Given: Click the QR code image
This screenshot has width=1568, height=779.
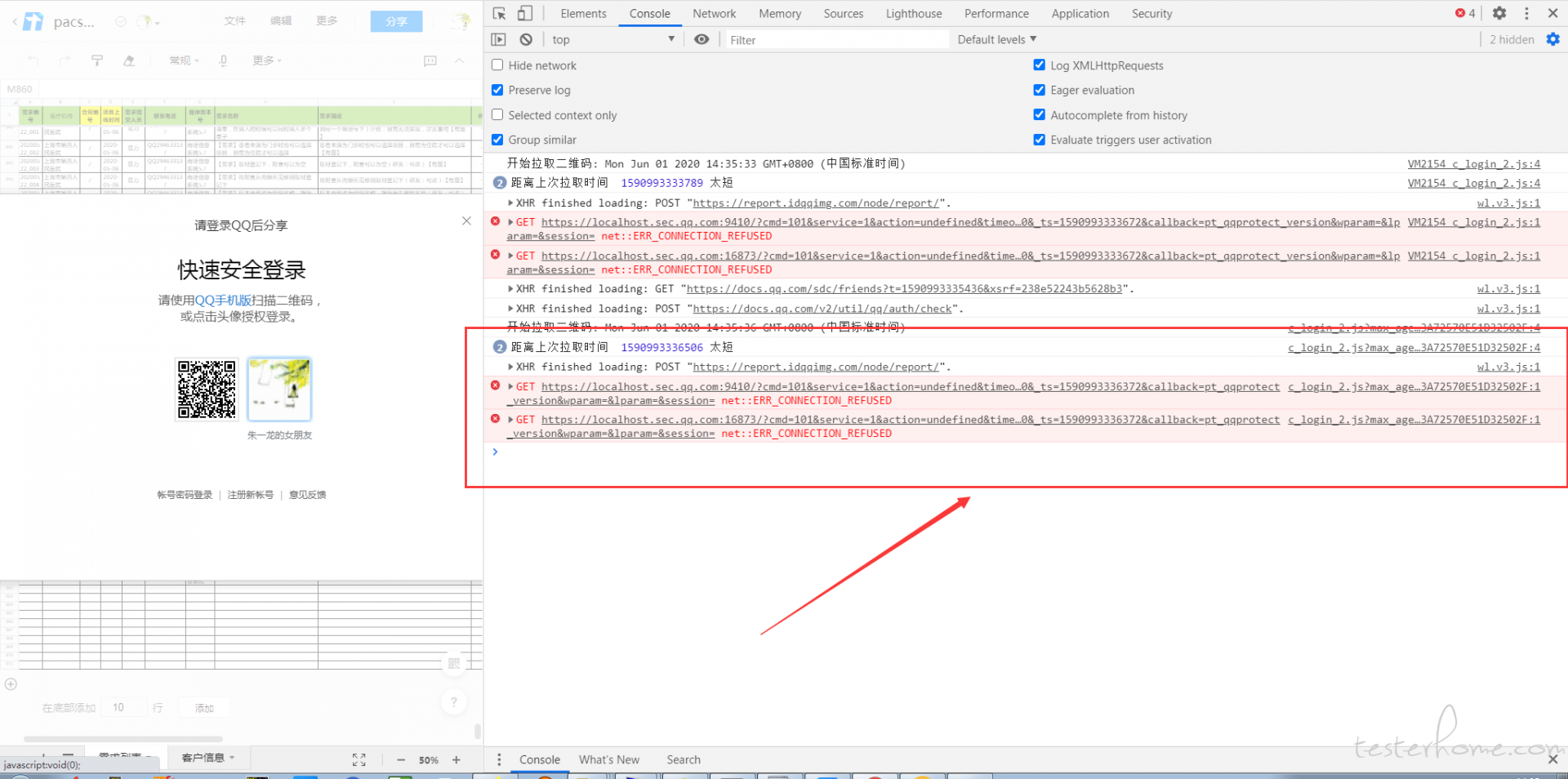Looking at the screenshot, I should tap(207, 389).
